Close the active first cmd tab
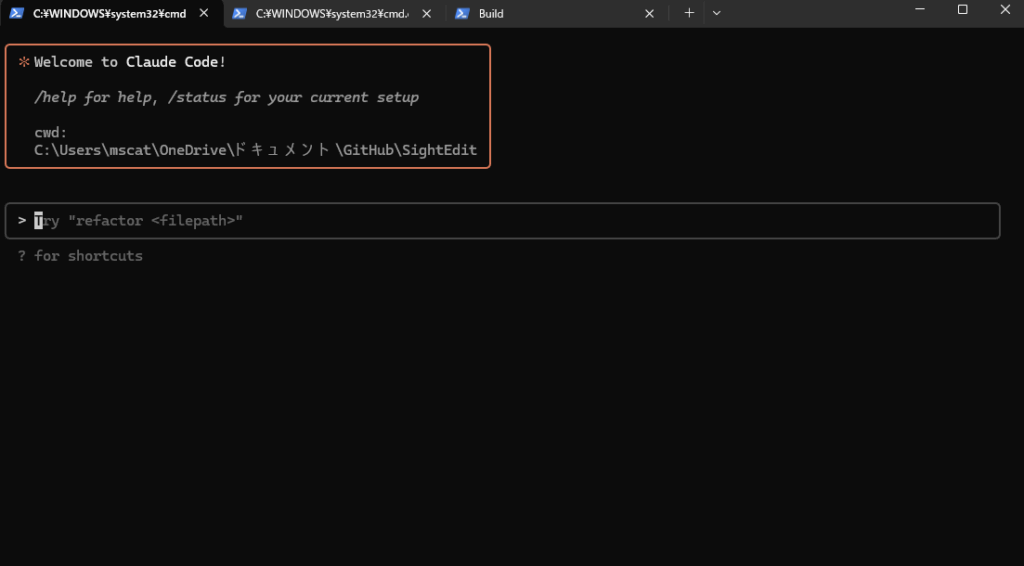The image size is (1024, 566). (204, 14)
